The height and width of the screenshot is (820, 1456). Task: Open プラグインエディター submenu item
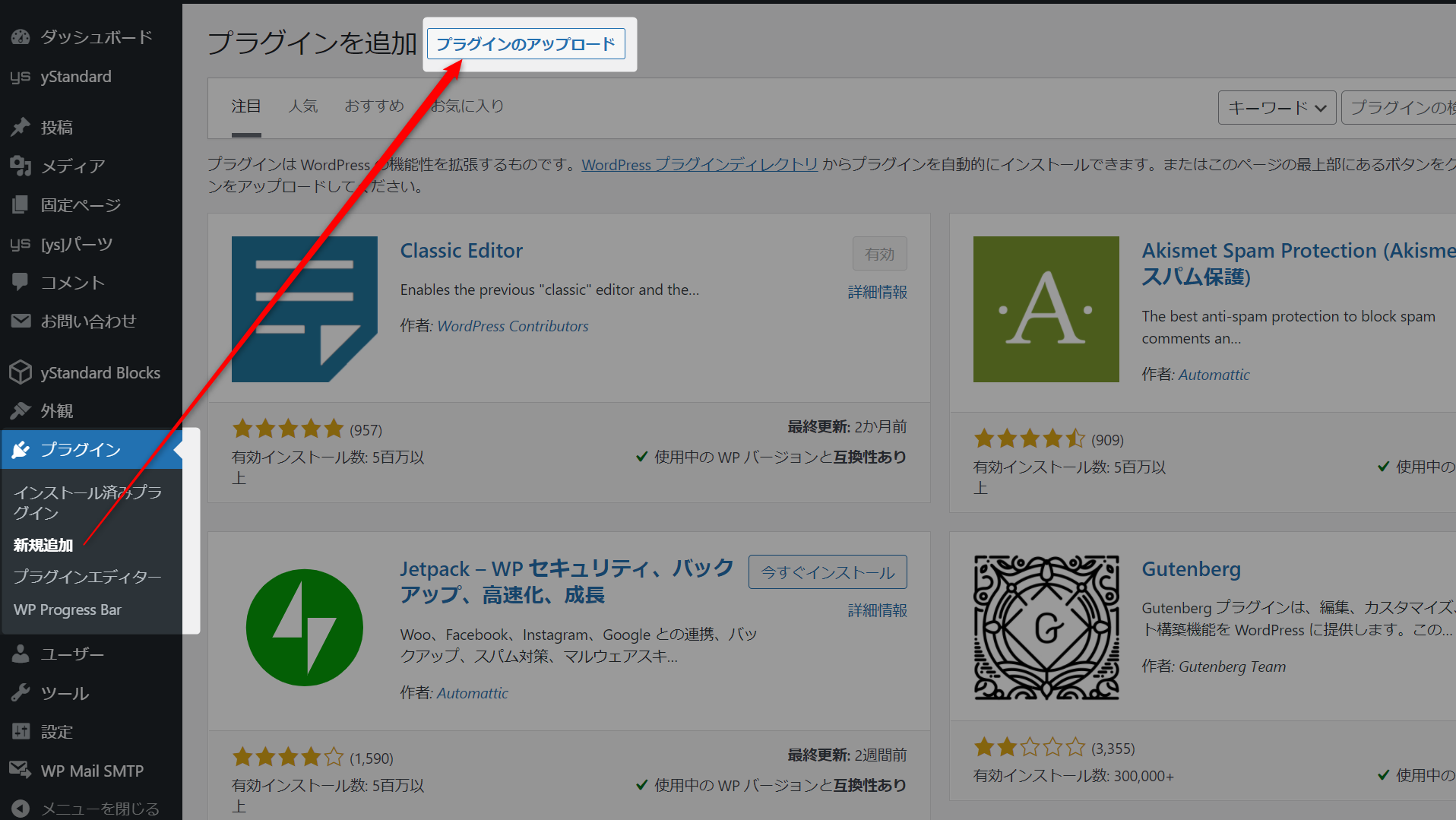pos(87,577)
